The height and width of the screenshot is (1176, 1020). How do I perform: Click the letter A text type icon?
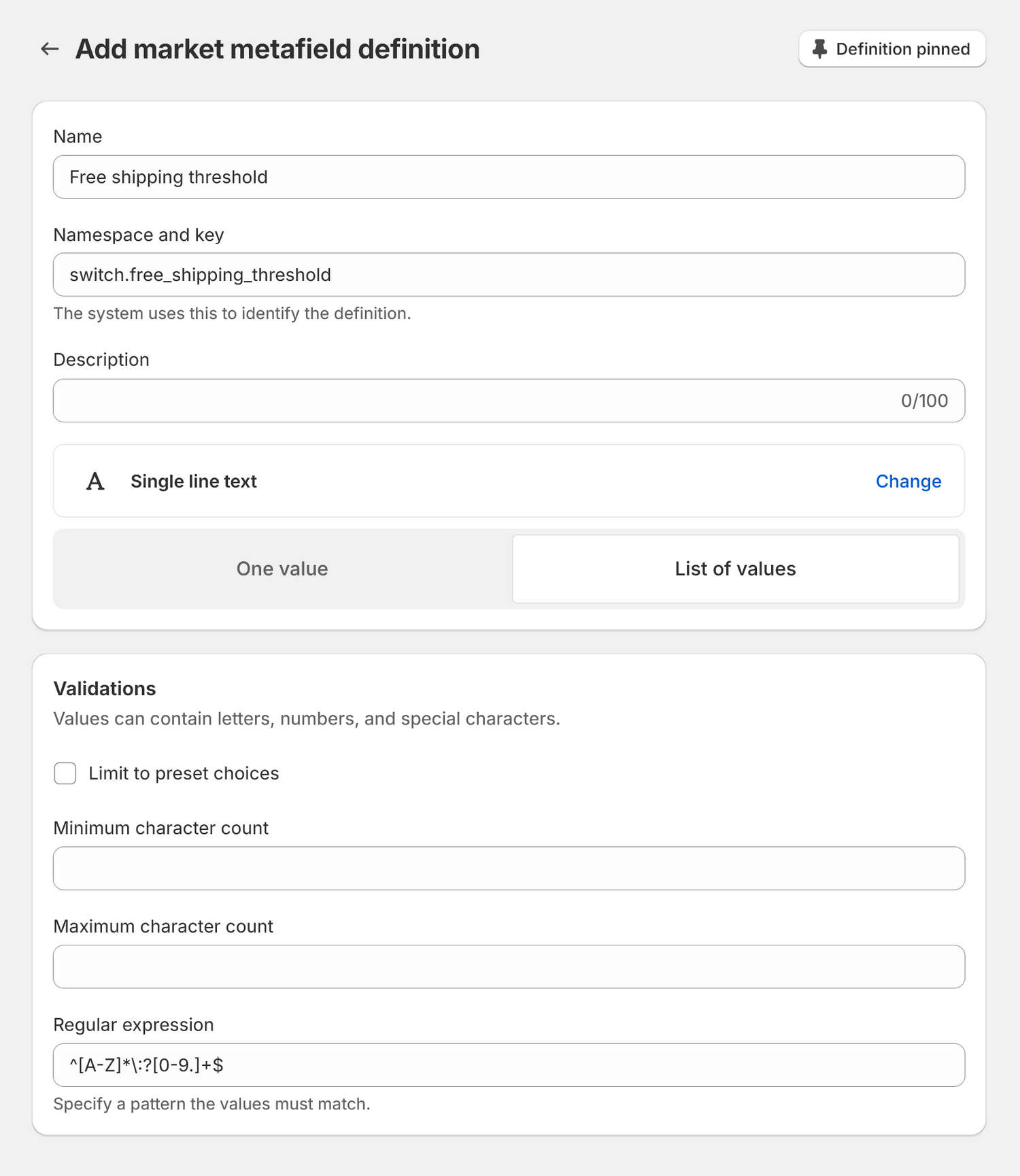pyautogui.click(x=95, y=482)
